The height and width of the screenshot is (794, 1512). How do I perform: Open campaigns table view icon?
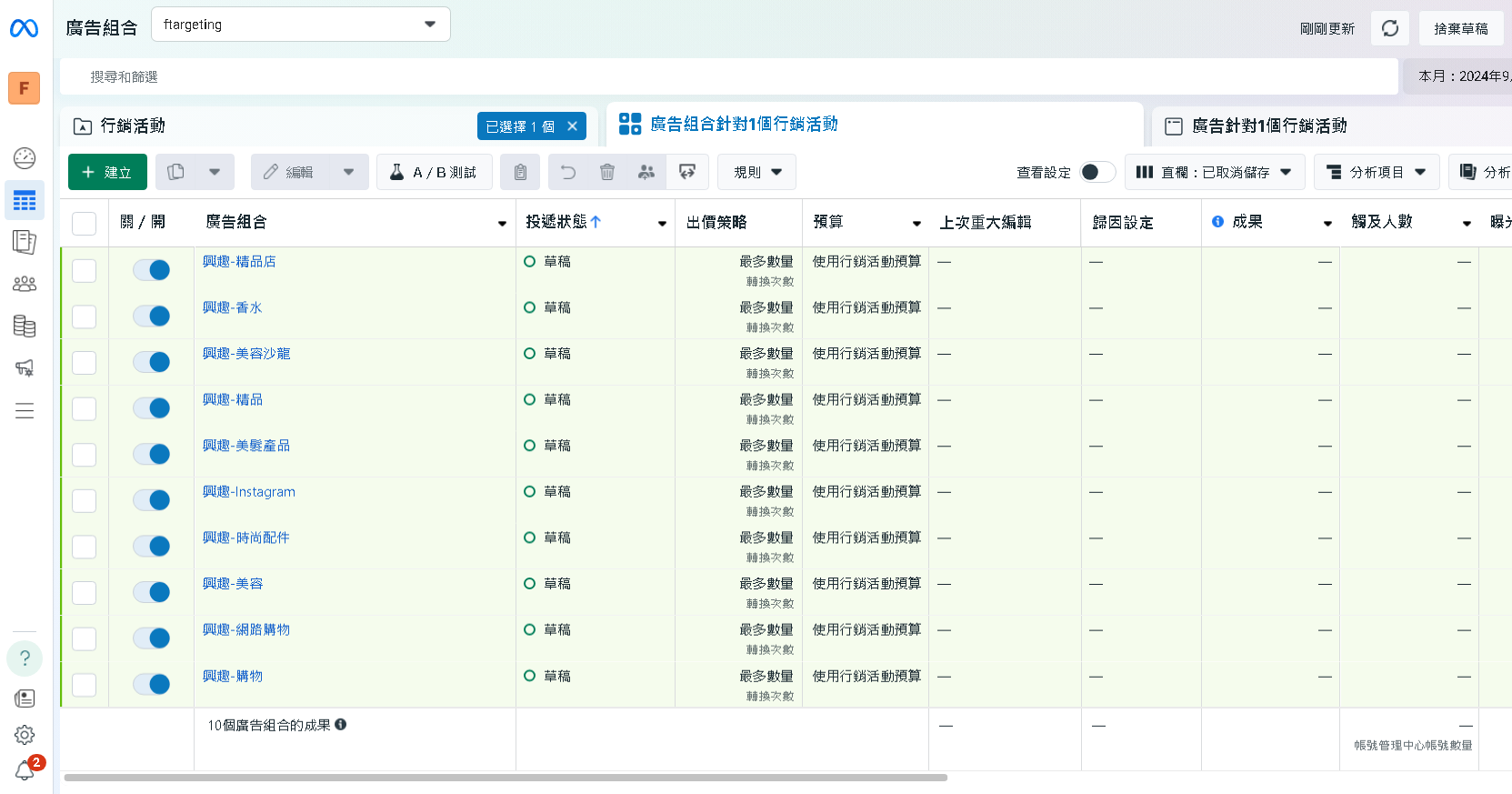(x=25, y=201)
